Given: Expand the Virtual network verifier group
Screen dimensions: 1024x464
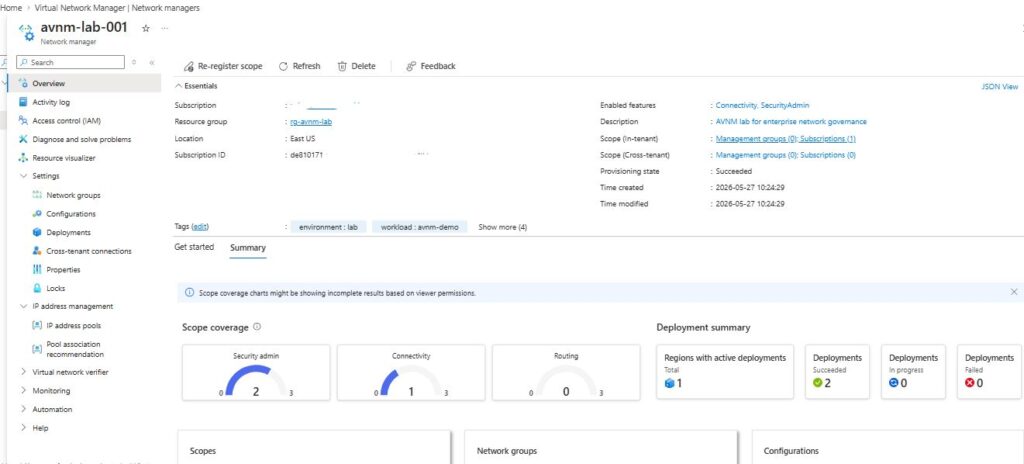Looking at the screenshot, I should click(24, 372).
